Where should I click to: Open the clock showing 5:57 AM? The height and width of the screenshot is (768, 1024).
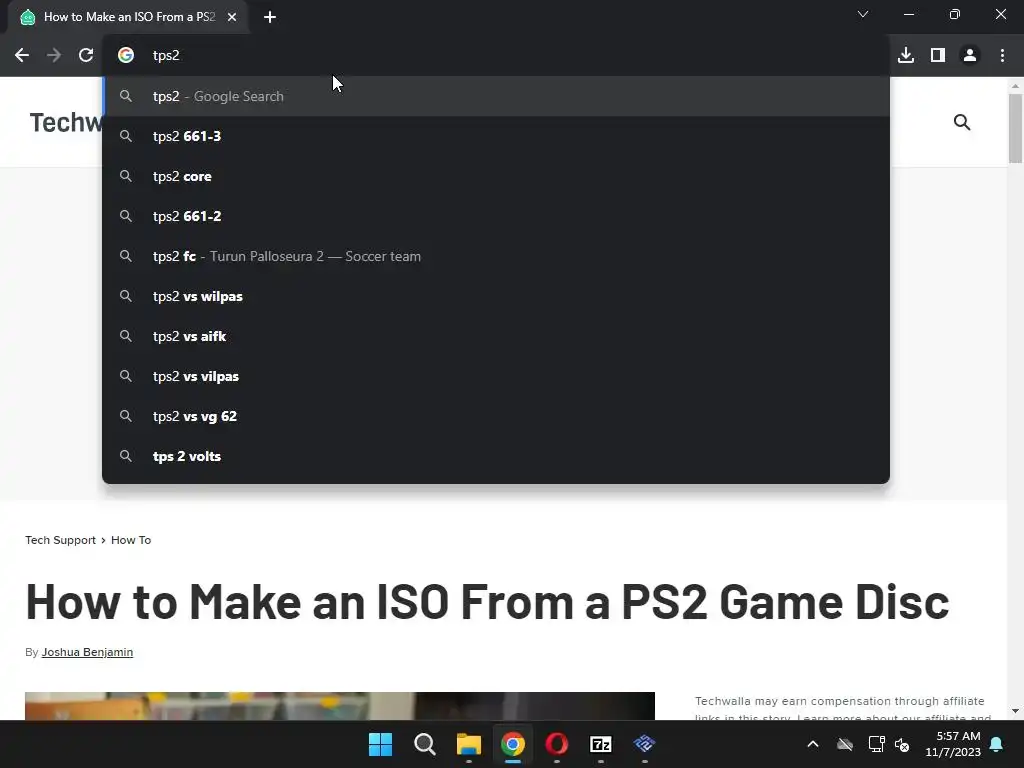tap(953, 744)
